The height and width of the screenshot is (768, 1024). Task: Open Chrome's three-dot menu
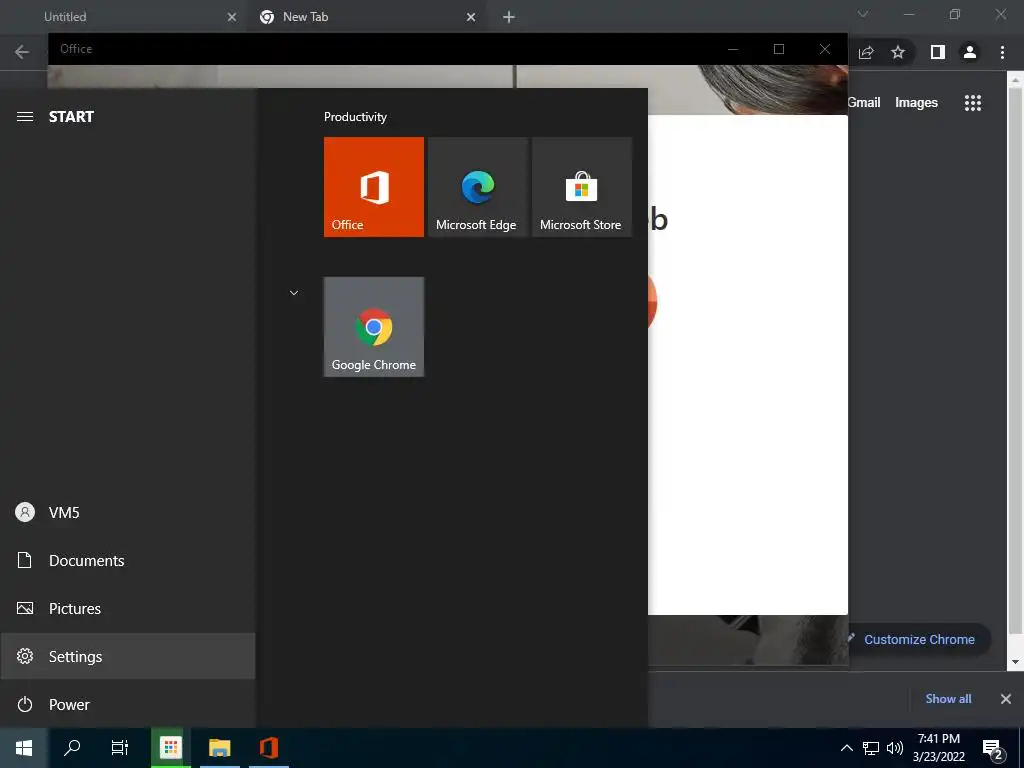[x=1002, y=52]
